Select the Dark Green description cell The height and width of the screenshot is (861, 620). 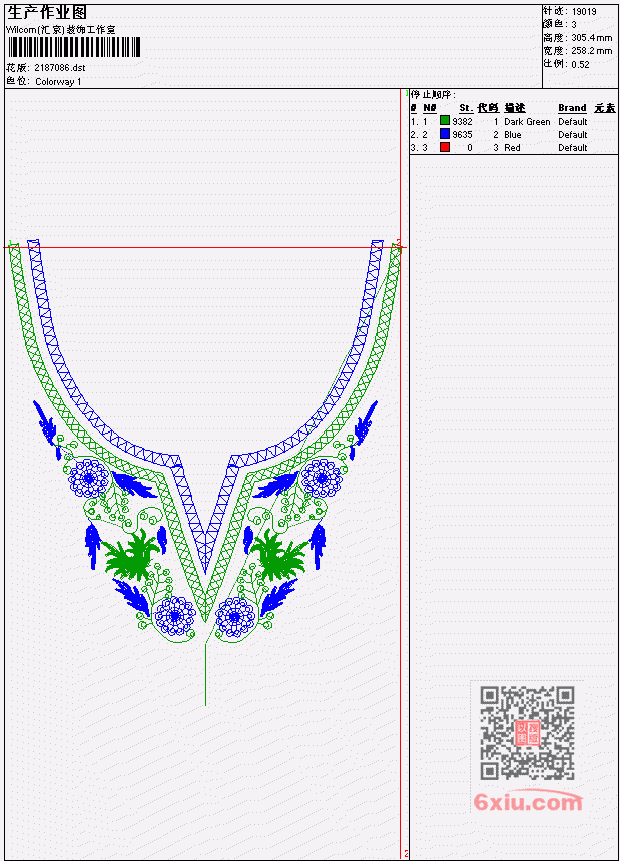coord(527,121)
